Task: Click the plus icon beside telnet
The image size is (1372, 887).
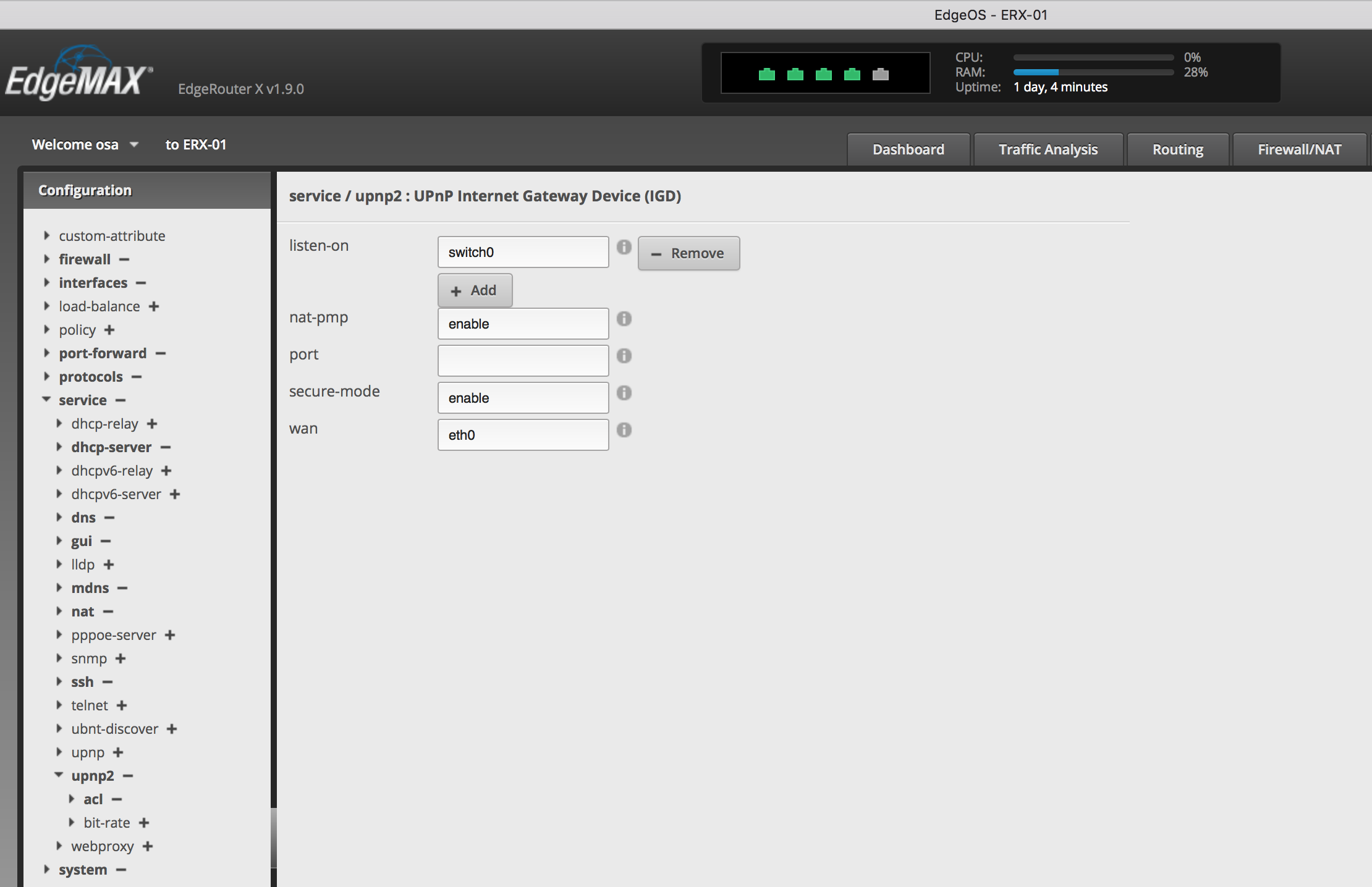Action: point(122,705)
